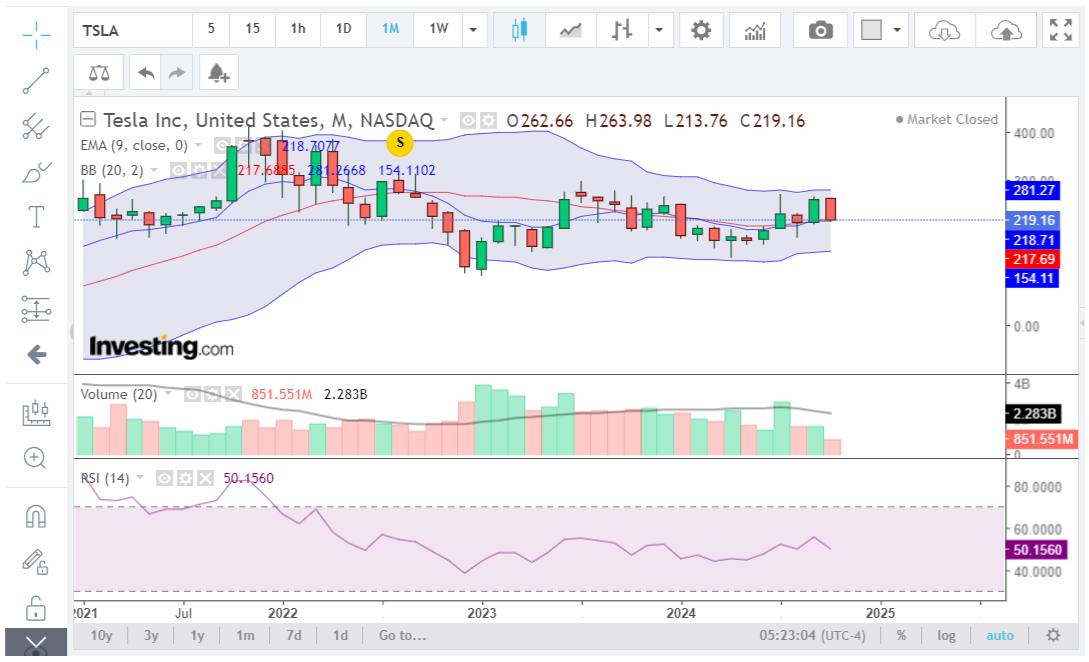Select the 1M interval

pyautogui.click(x=390, y=29)
